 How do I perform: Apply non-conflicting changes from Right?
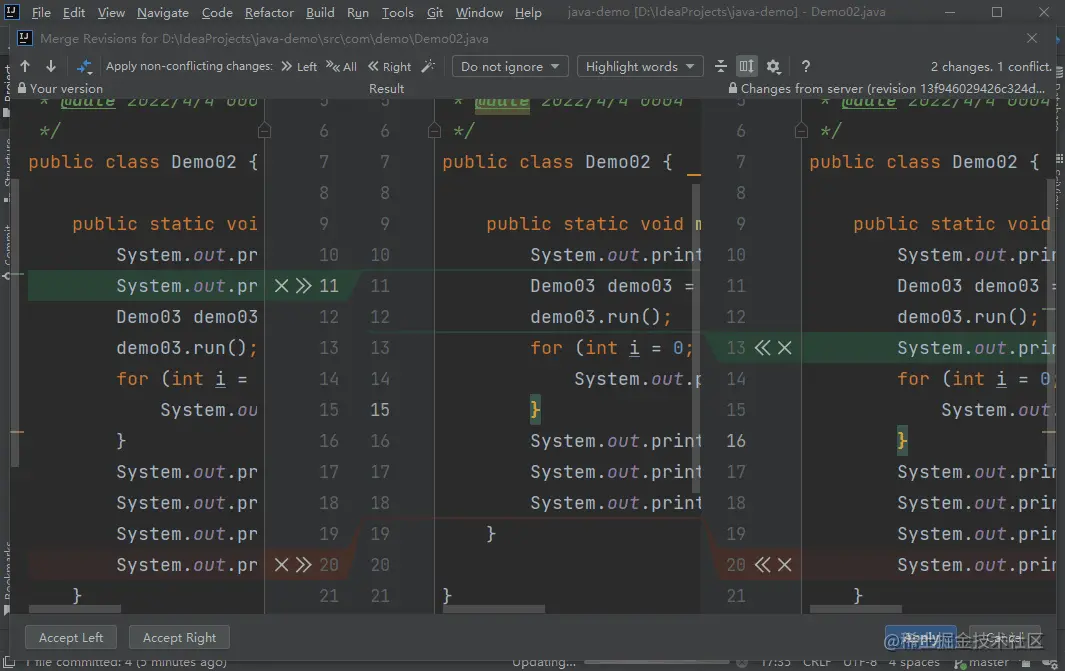(x=390, y=67)
